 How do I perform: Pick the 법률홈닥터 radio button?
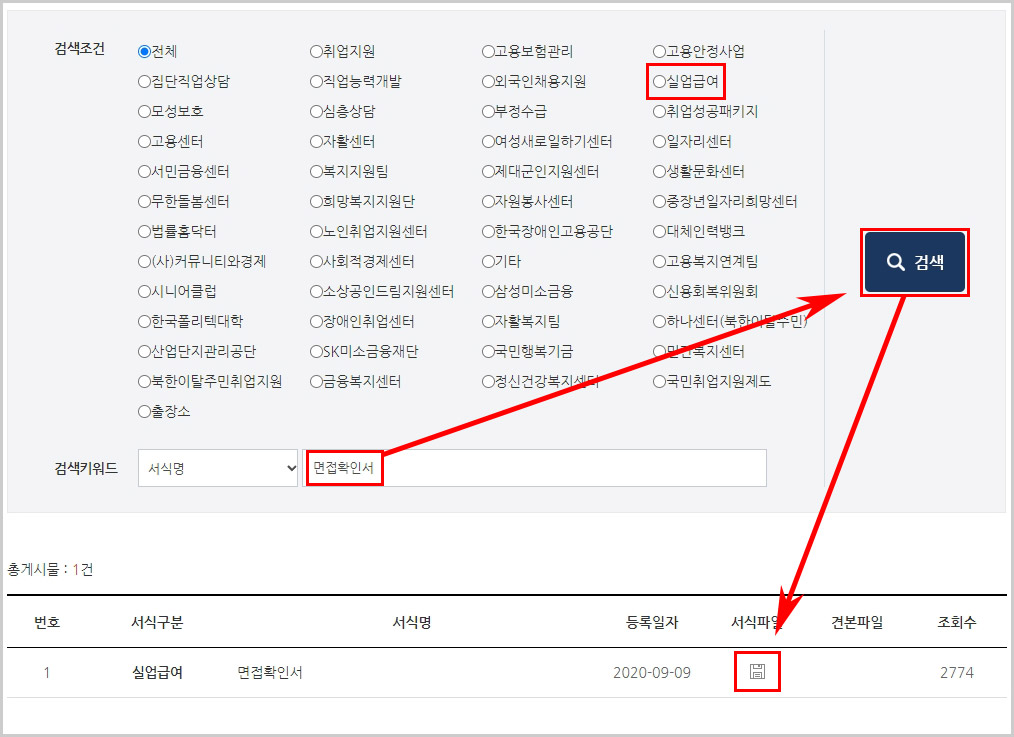143,231
